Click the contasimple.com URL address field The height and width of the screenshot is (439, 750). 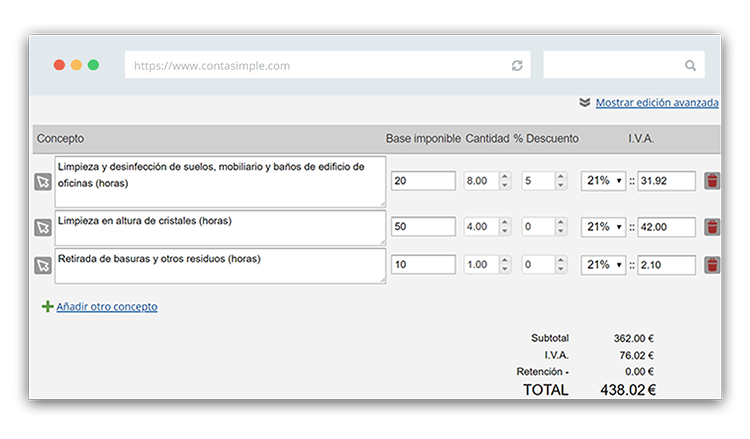pos(328,65)
